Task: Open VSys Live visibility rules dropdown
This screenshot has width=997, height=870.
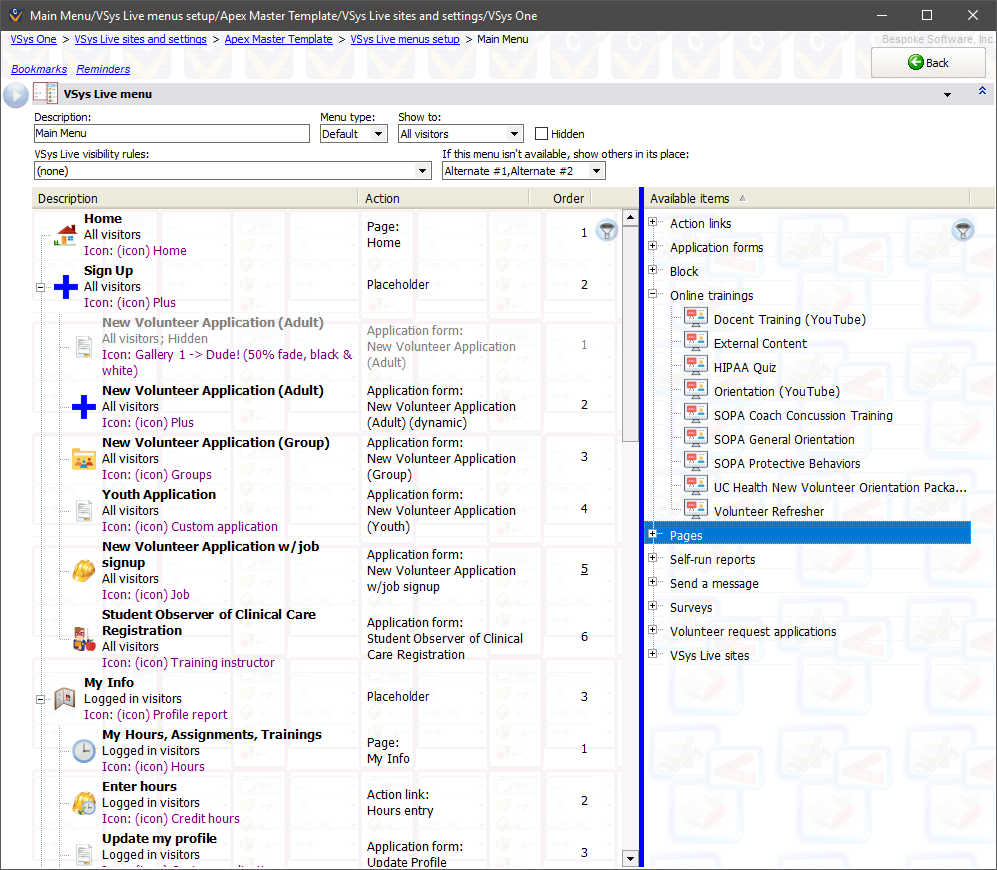Action: 423,171
